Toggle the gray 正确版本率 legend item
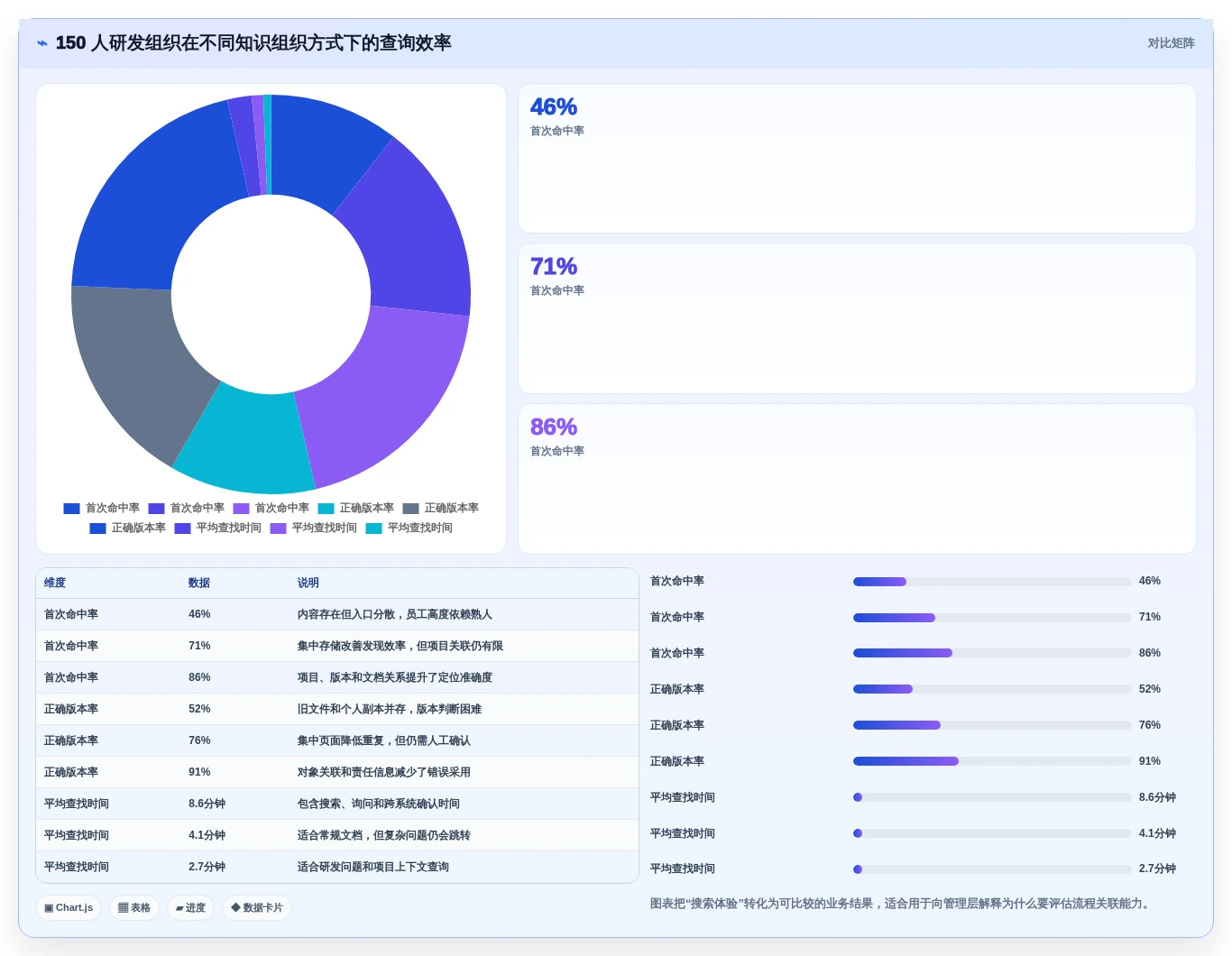Viewport: 1232px width, 956px height. [x=441, y=508]
